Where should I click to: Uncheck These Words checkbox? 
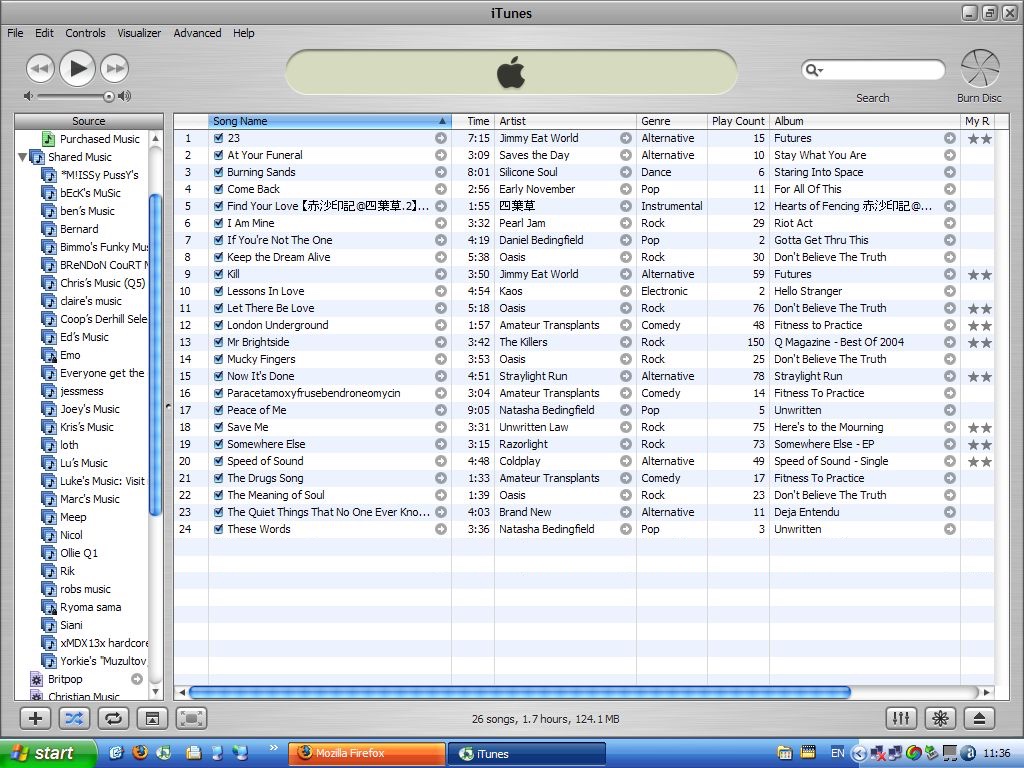tap(219, 529)
